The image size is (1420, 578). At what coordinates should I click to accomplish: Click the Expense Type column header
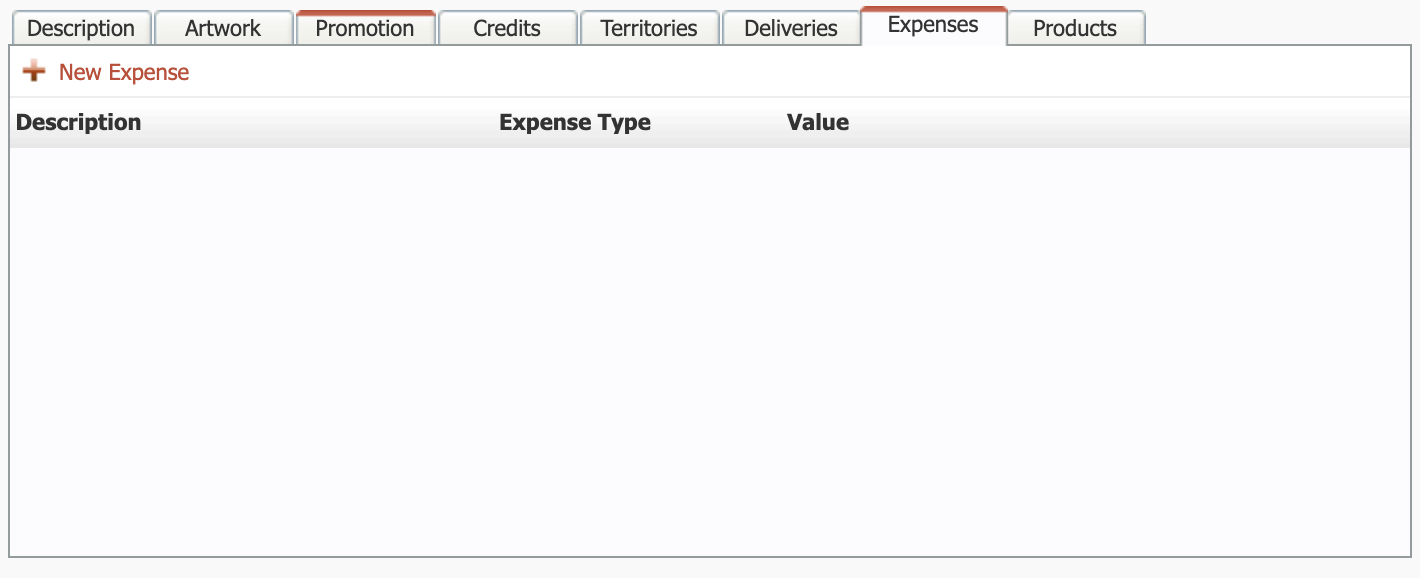click(575, 122)
